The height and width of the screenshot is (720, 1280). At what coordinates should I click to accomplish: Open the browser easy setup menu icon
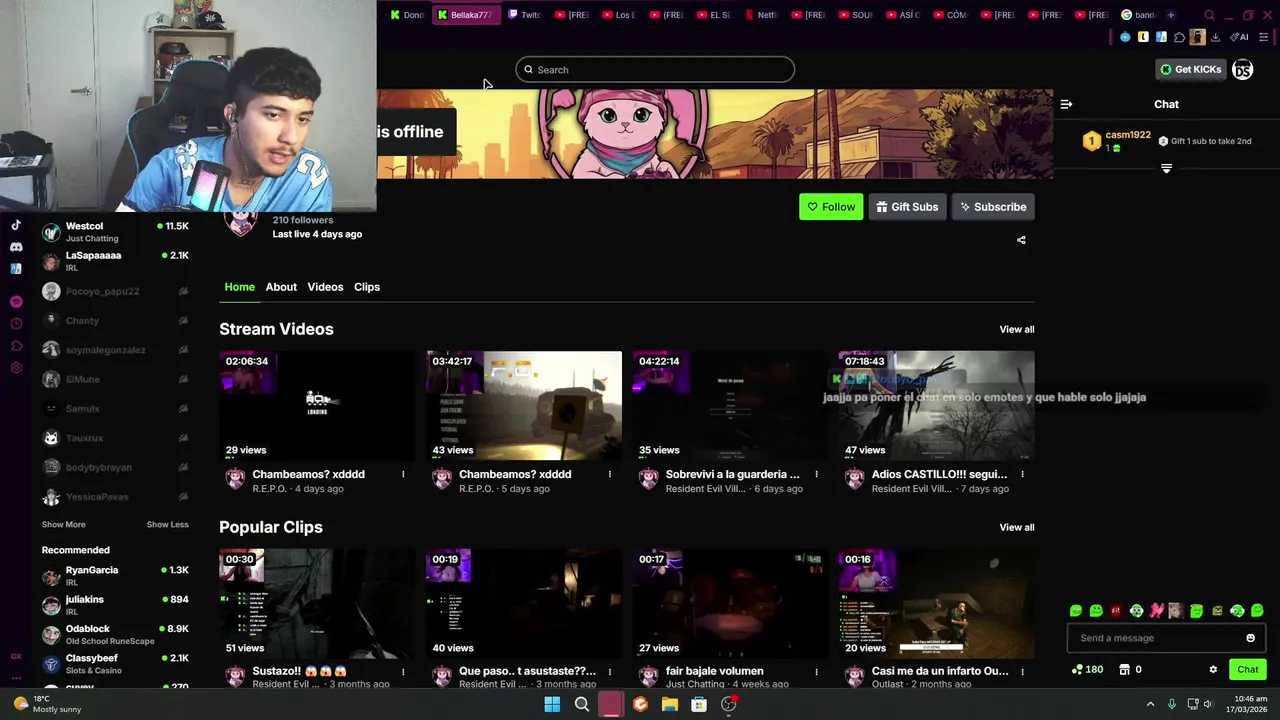(1264, 37)
